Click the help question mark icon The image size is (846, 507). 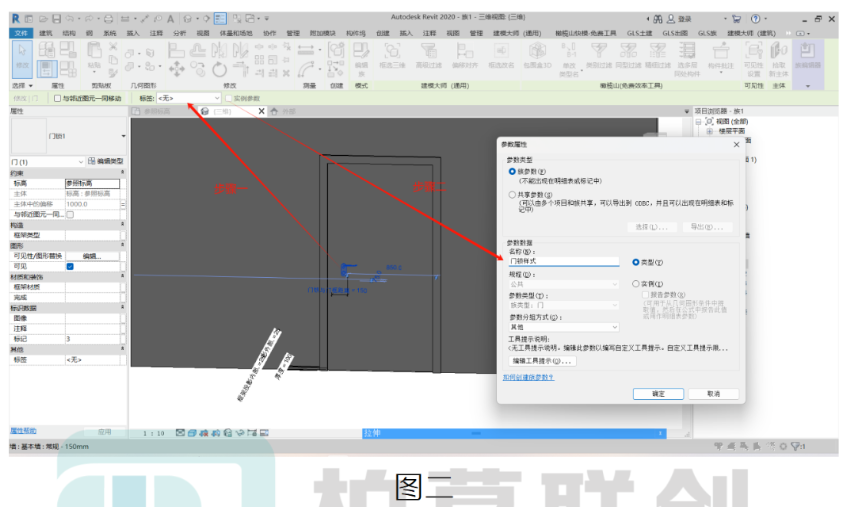[755, 19]
